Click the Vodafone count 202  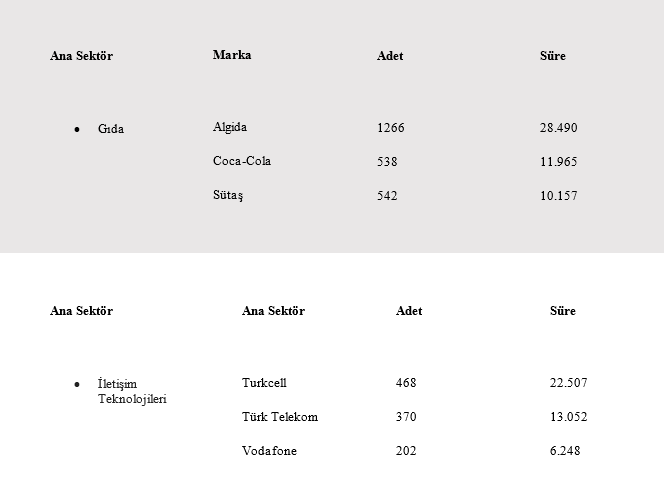coord(406,450)
